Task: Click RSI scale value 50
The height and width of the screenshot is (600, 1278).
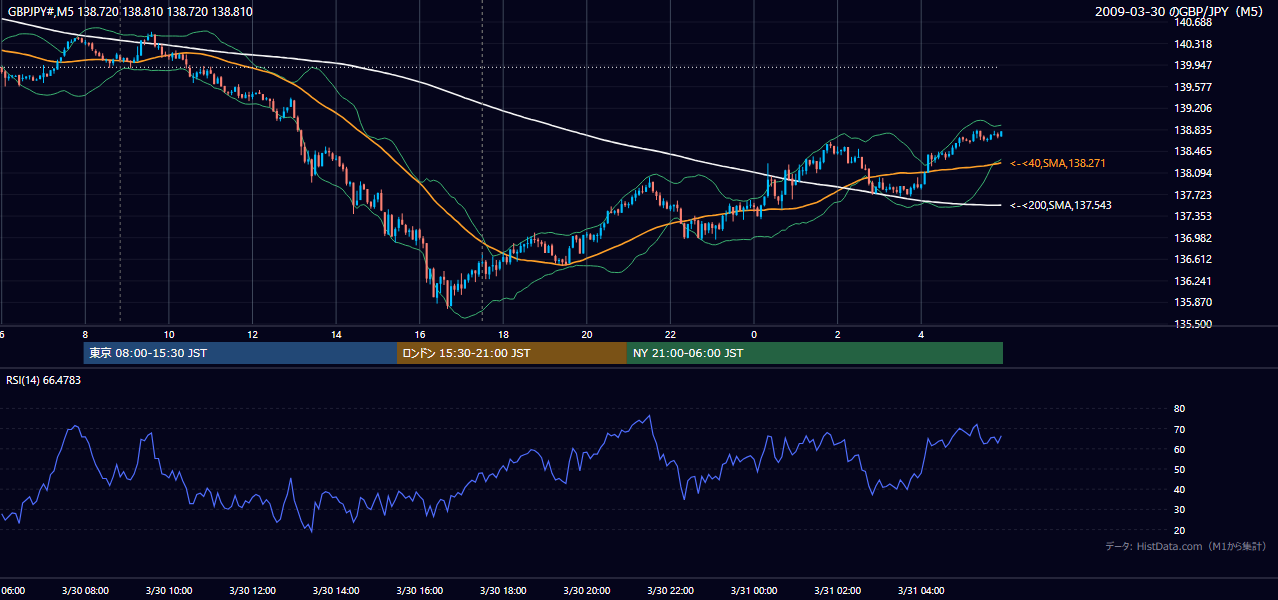Action: tap(1179, 469)
